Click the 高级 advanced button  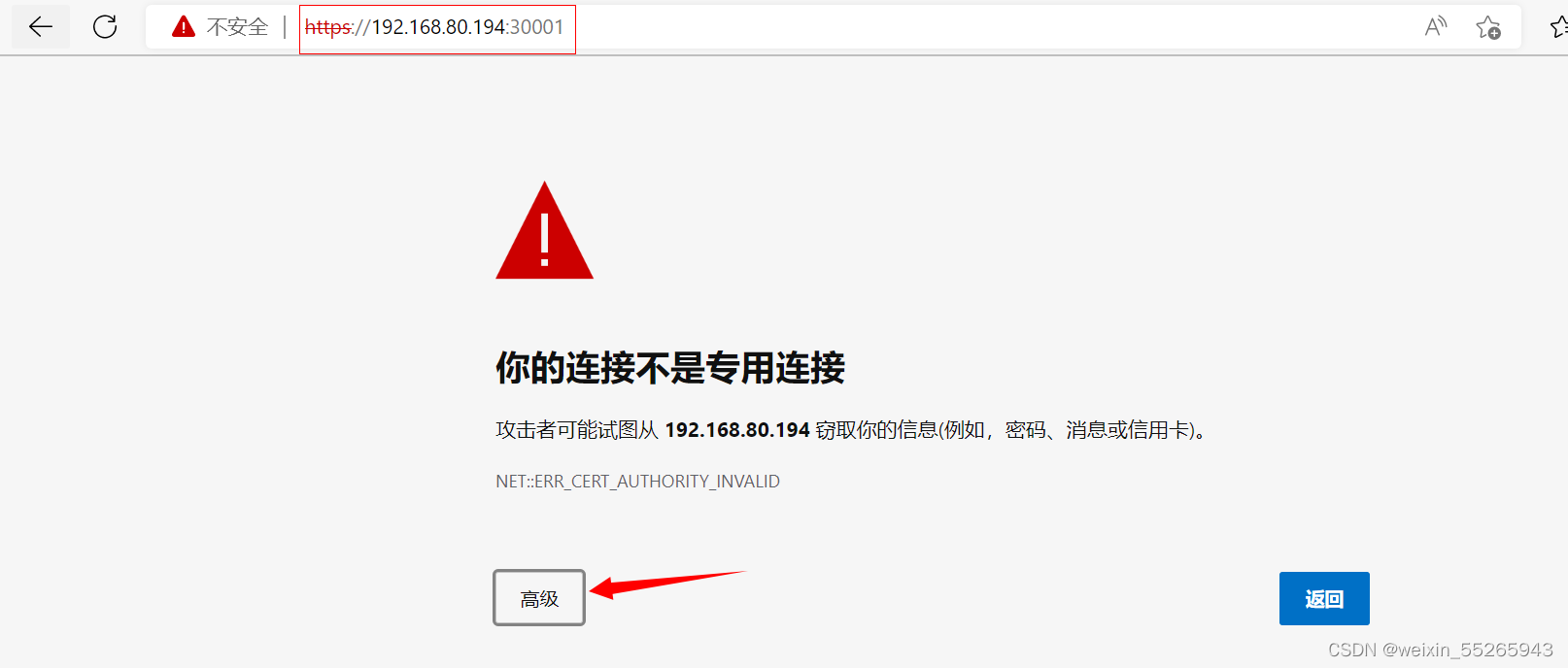(539, 598)
